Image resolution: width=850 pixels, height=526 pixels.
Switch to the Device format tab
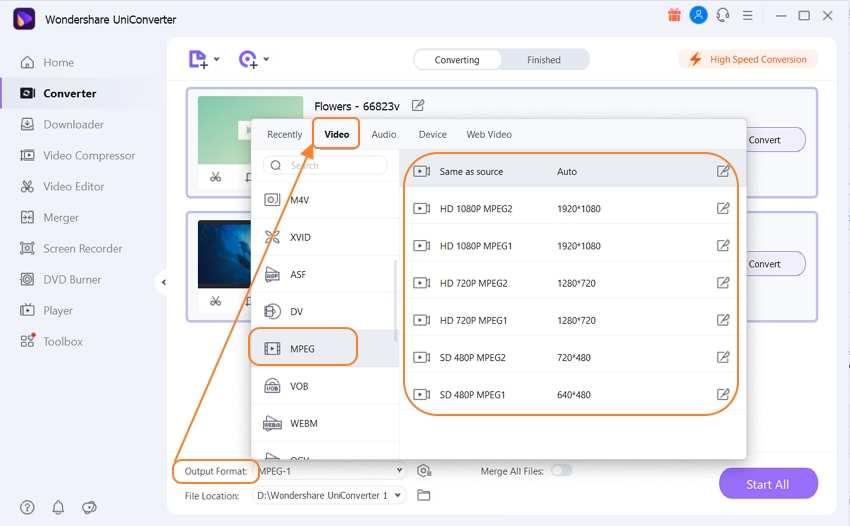click(x=433, y=134)
